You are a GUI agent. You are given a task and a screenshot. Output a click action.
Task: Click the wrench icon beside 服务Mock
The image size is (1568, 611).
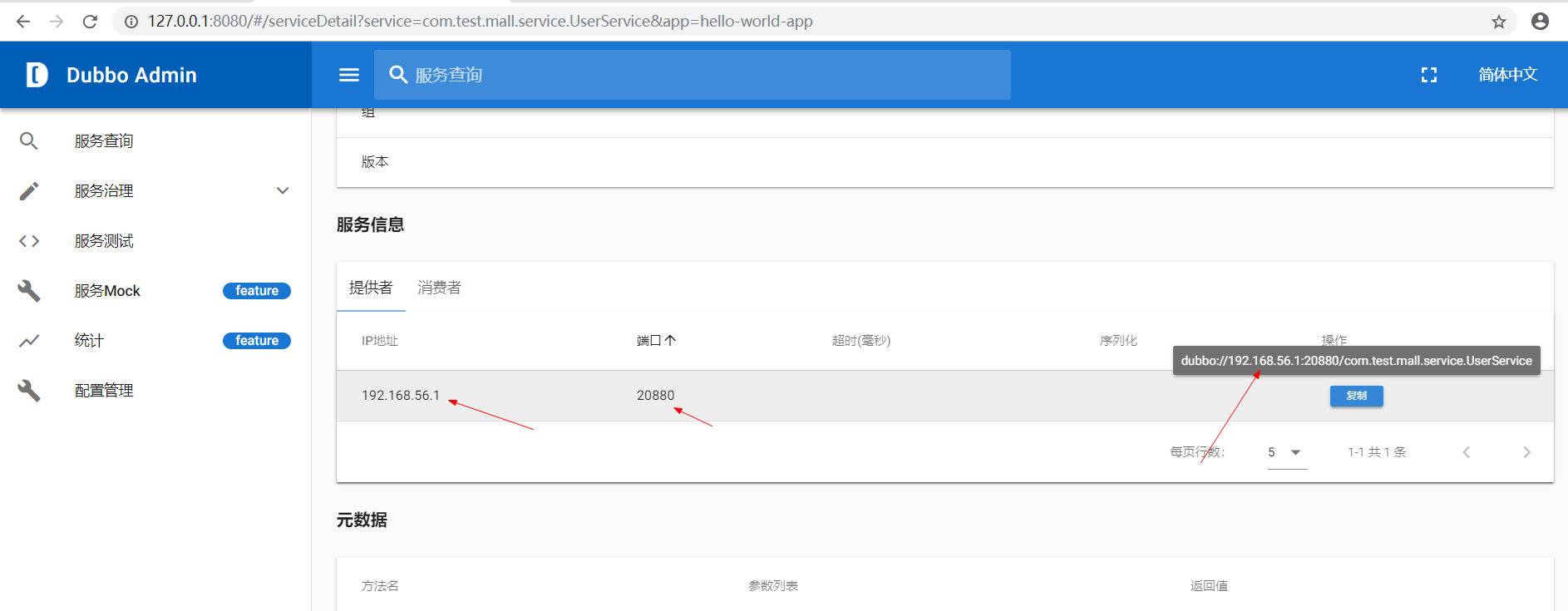click(29, 291)
